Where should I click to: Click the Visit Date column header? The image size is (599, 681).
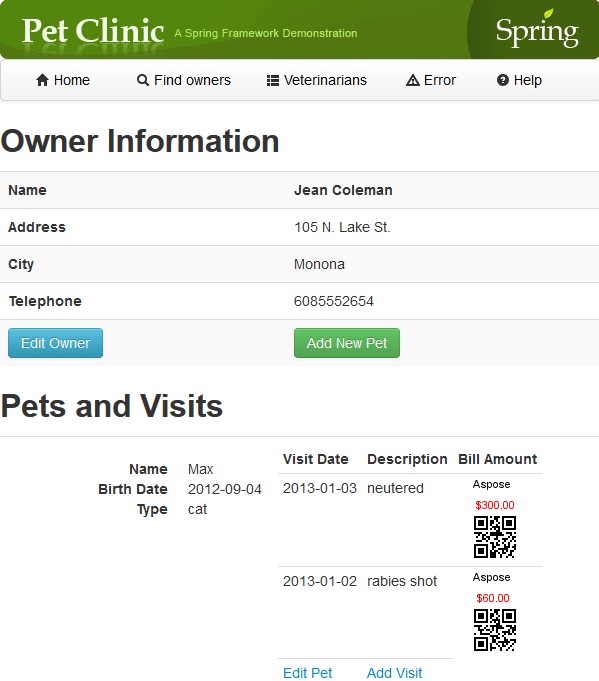tap(316, 459)
